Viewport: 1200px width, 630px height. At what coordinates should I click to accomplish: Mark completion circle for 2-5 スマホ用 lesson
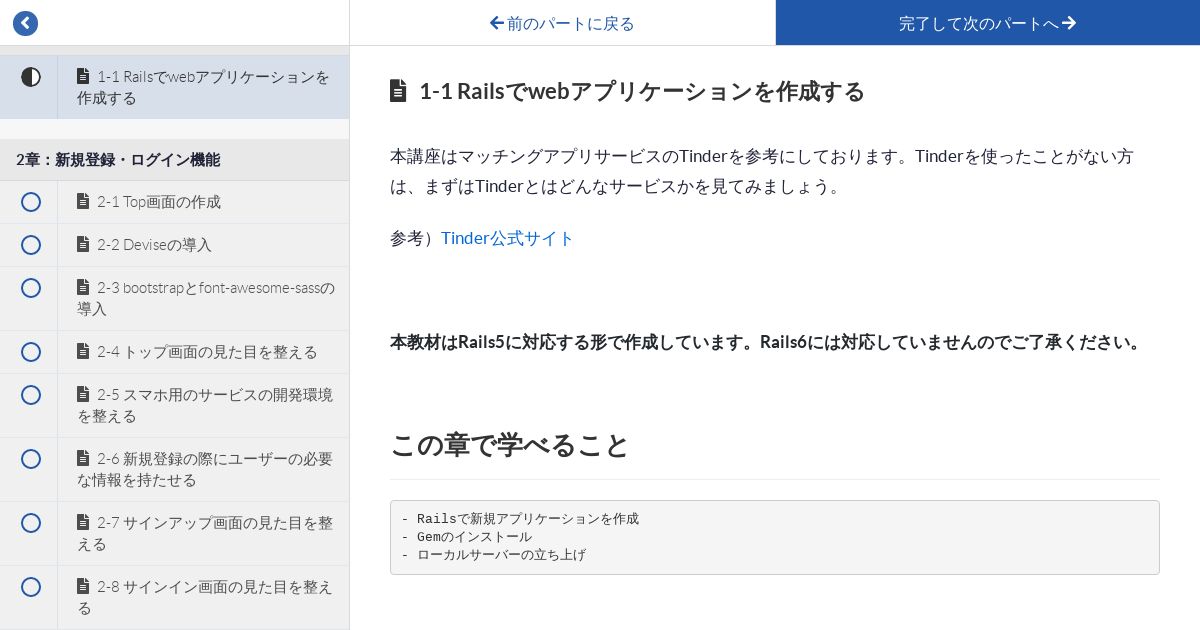pyautogui.click(x=31, y=395)
